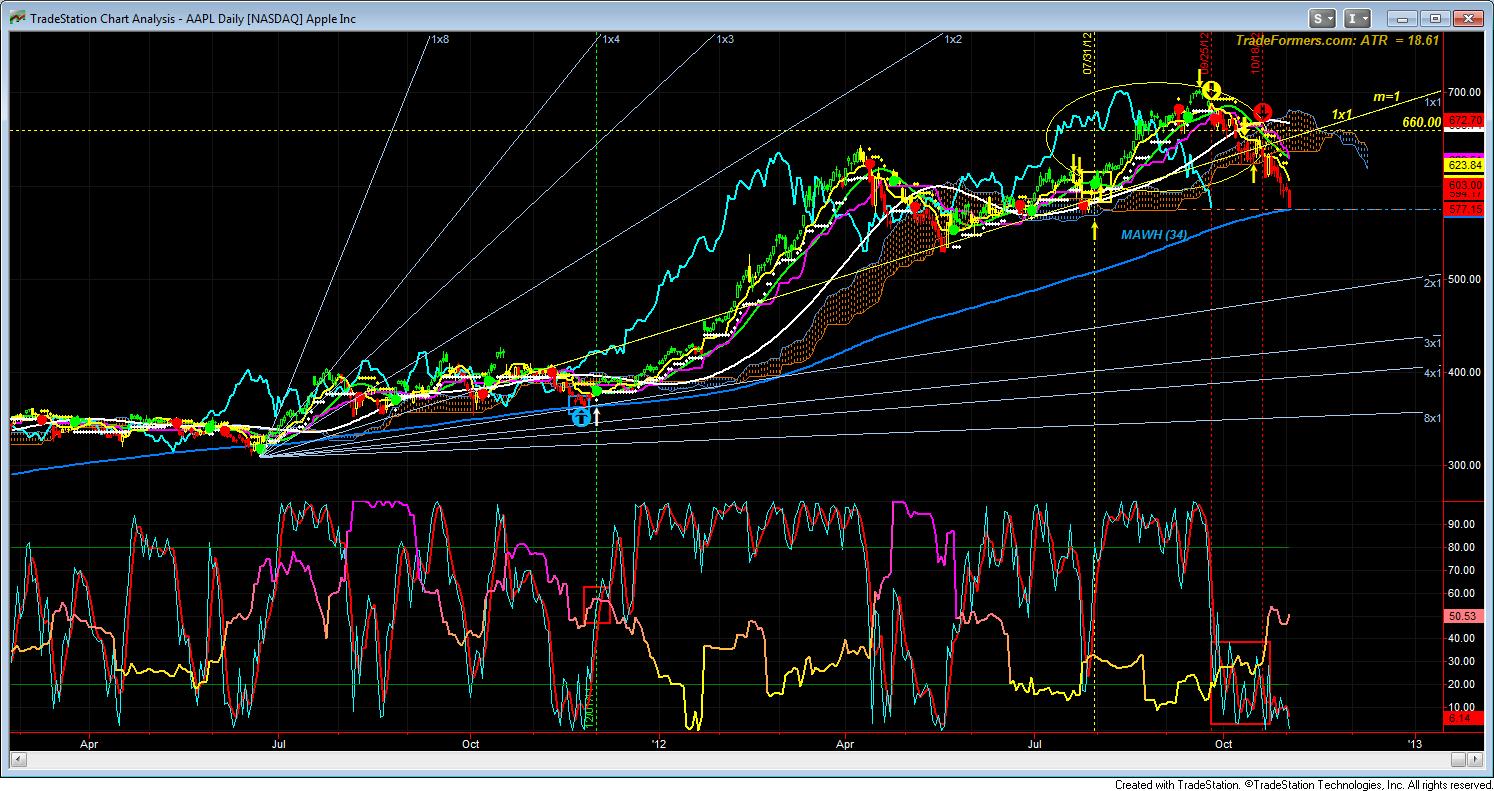Click the TradeStation chart window icon
Image resolution: width=1494 pixels, height=791 pixels.
[x=16, y=18]
